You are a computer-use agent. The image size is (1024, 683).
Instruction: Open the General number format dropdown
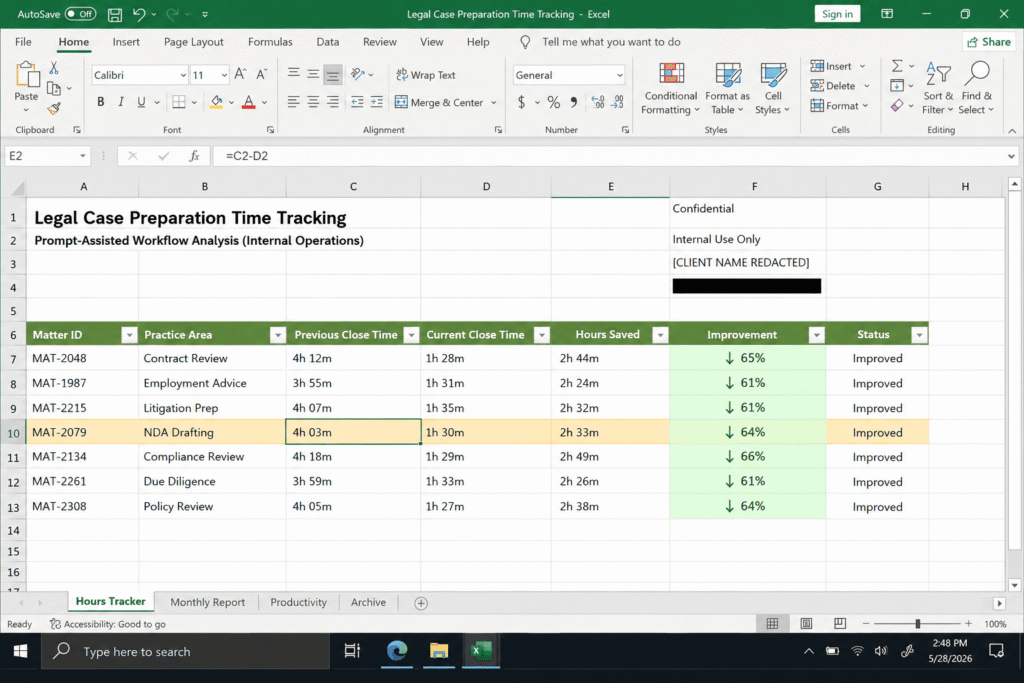[619, 75]
